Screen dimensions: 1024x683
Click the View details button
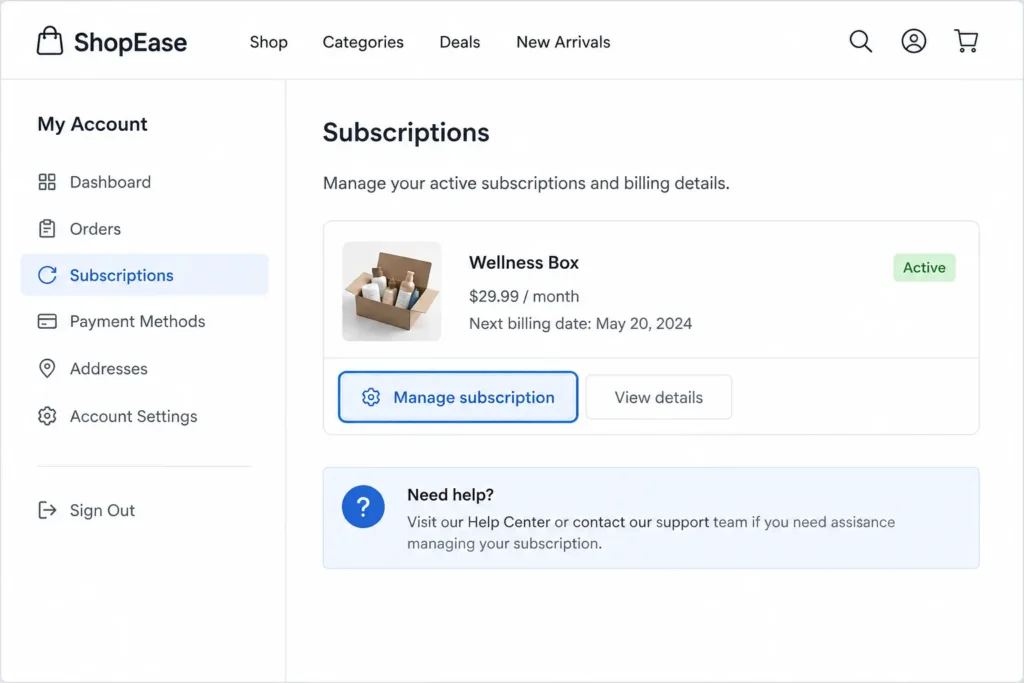(x=658, y=397)
